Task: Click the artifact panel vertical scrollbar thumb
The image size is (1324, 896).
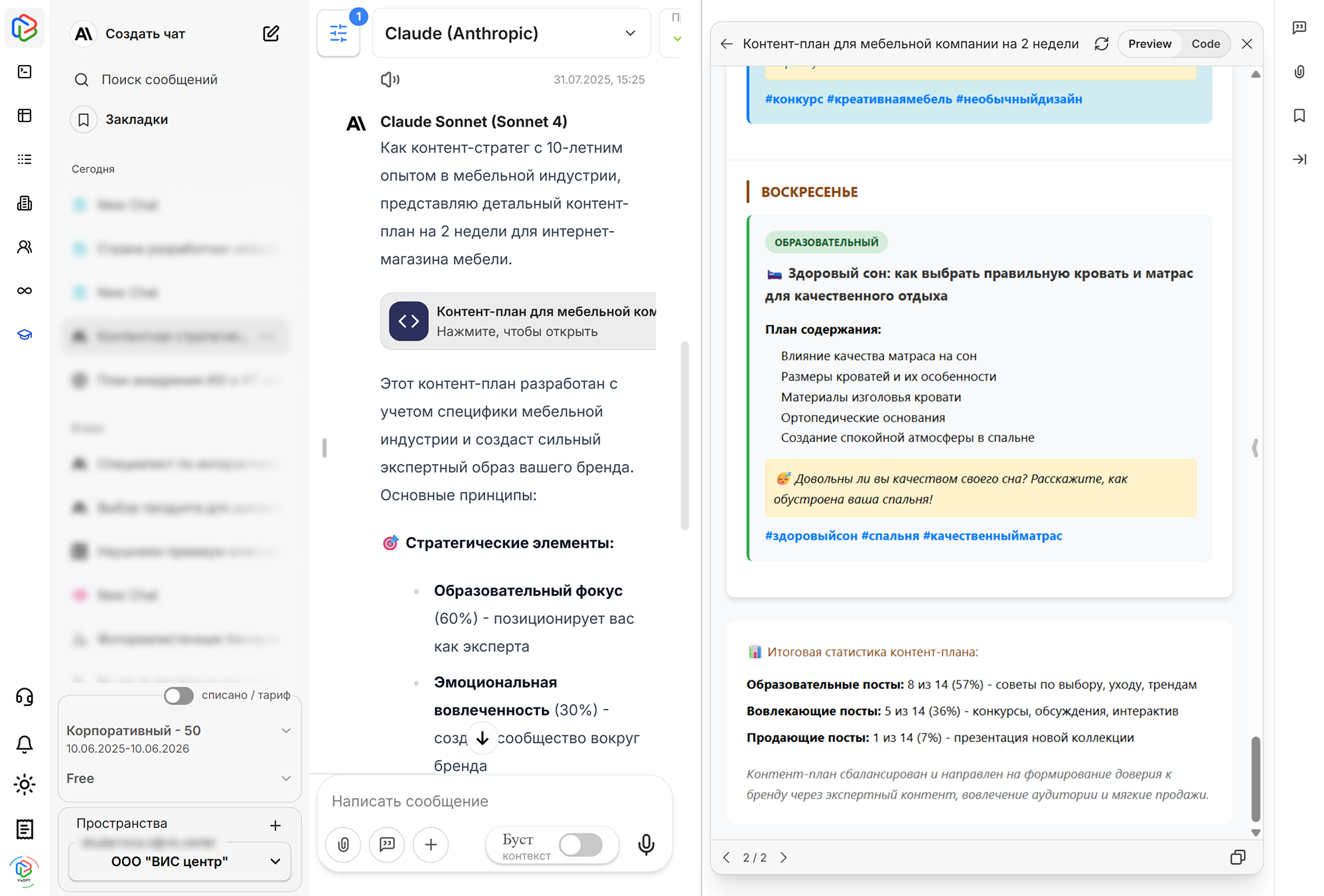Action: tap(1255, 778)
